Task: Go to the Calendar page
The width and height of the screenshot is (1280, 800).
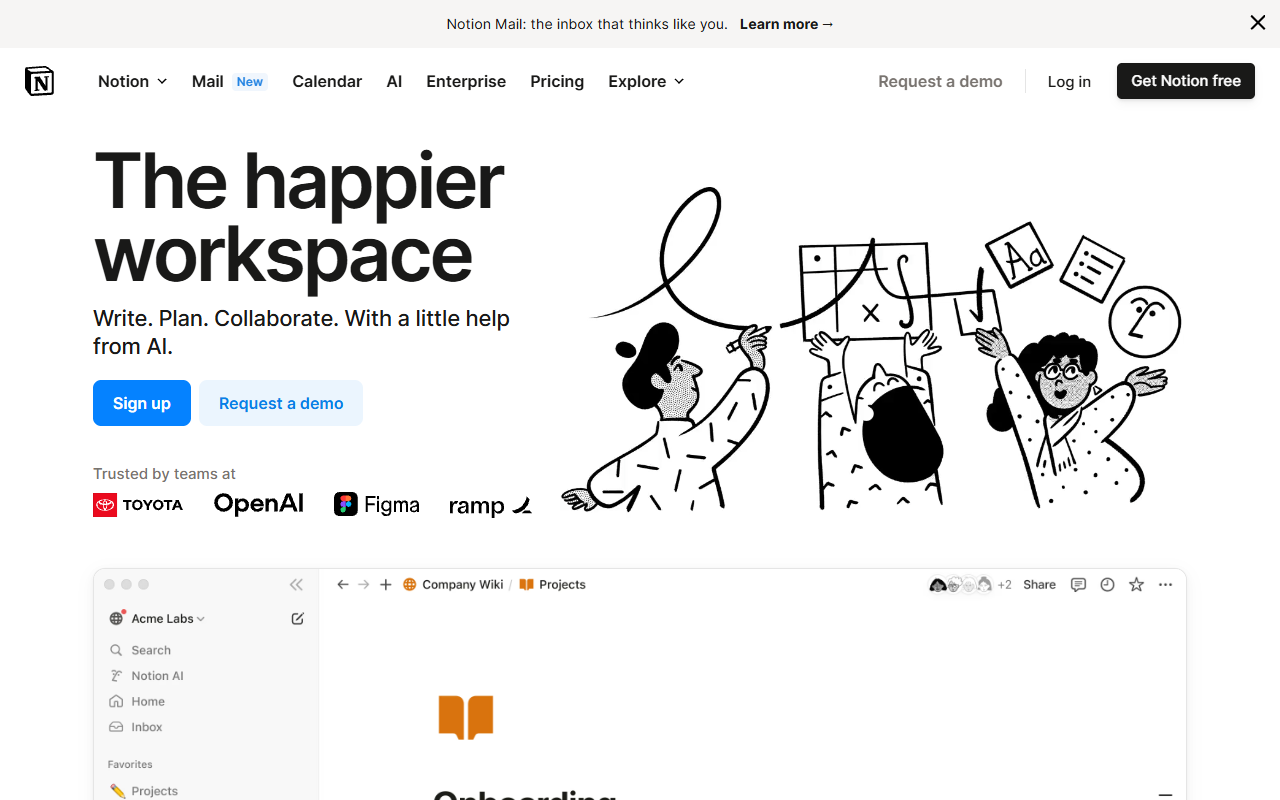Action: click(327, 81)
